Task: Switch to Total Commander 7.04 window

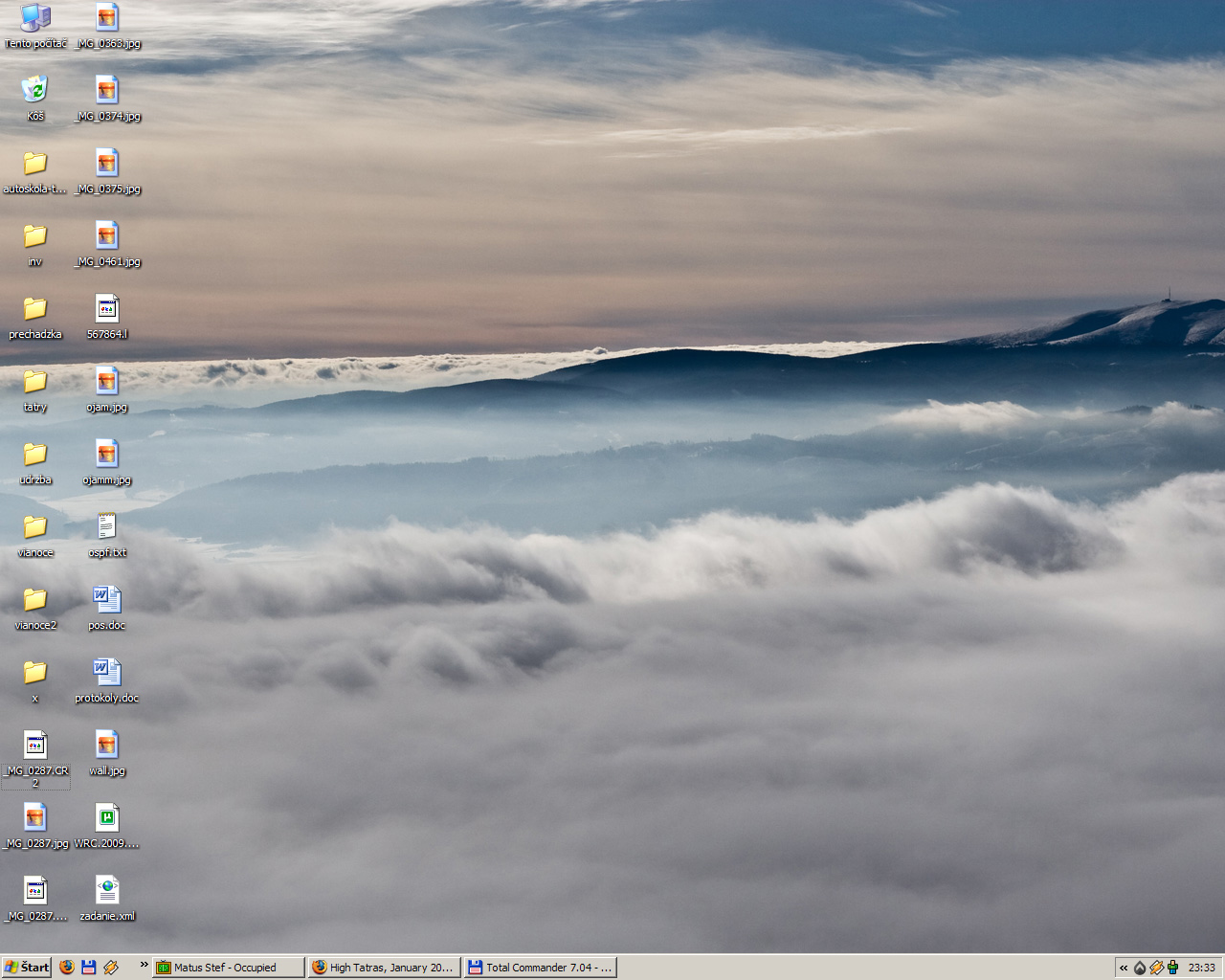Action: tap(541, 968)
